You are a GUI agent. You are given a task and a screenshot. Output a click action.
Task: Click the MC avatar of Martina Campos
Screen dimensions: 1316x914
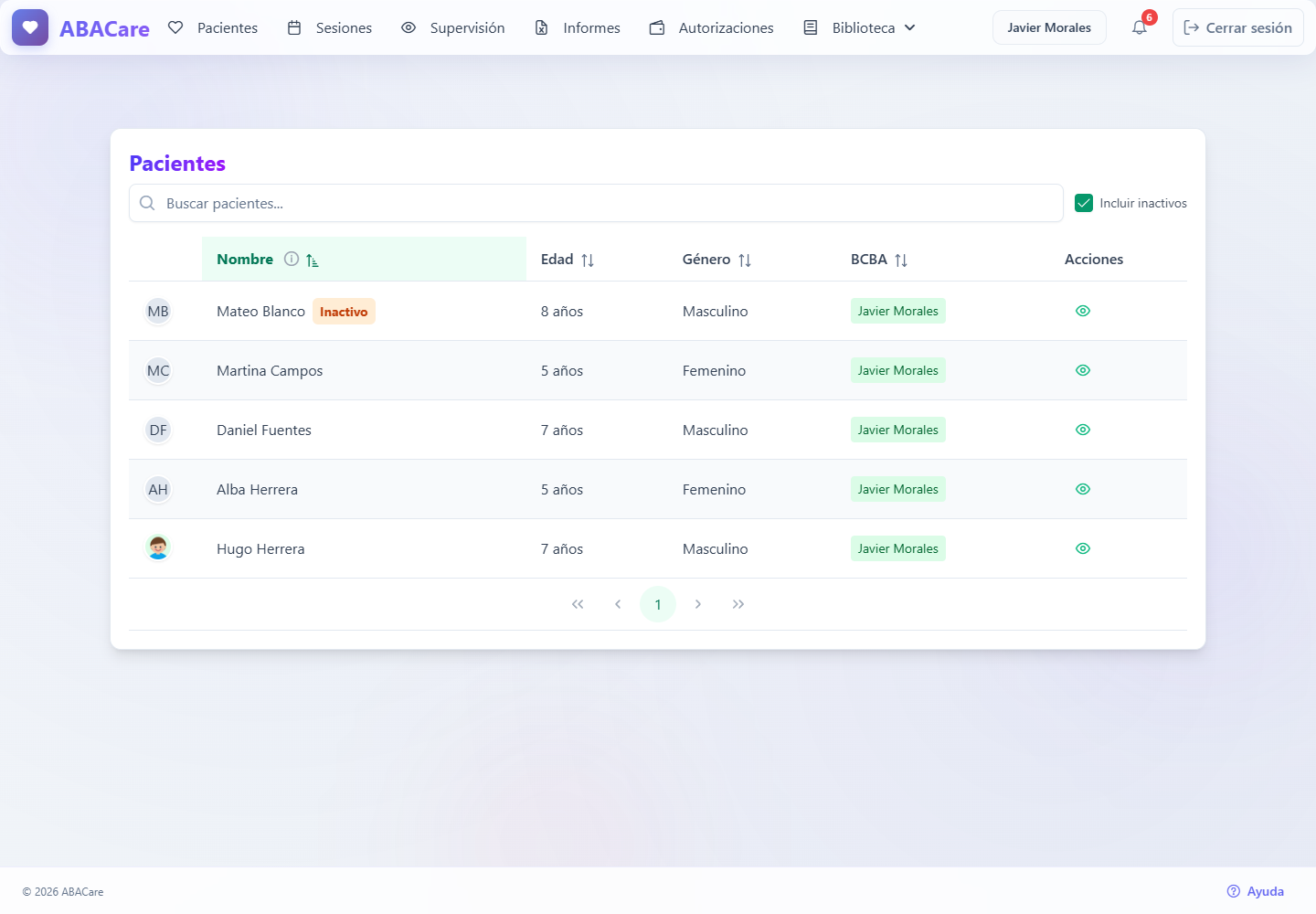pos(158,370)
